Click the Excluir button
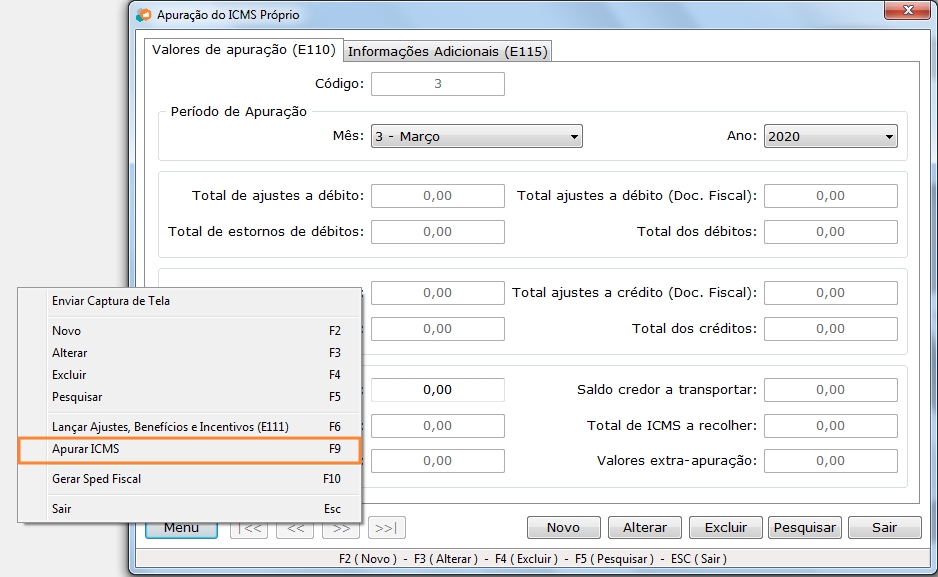Screen dimensions: 938x577 pos(725,527)
